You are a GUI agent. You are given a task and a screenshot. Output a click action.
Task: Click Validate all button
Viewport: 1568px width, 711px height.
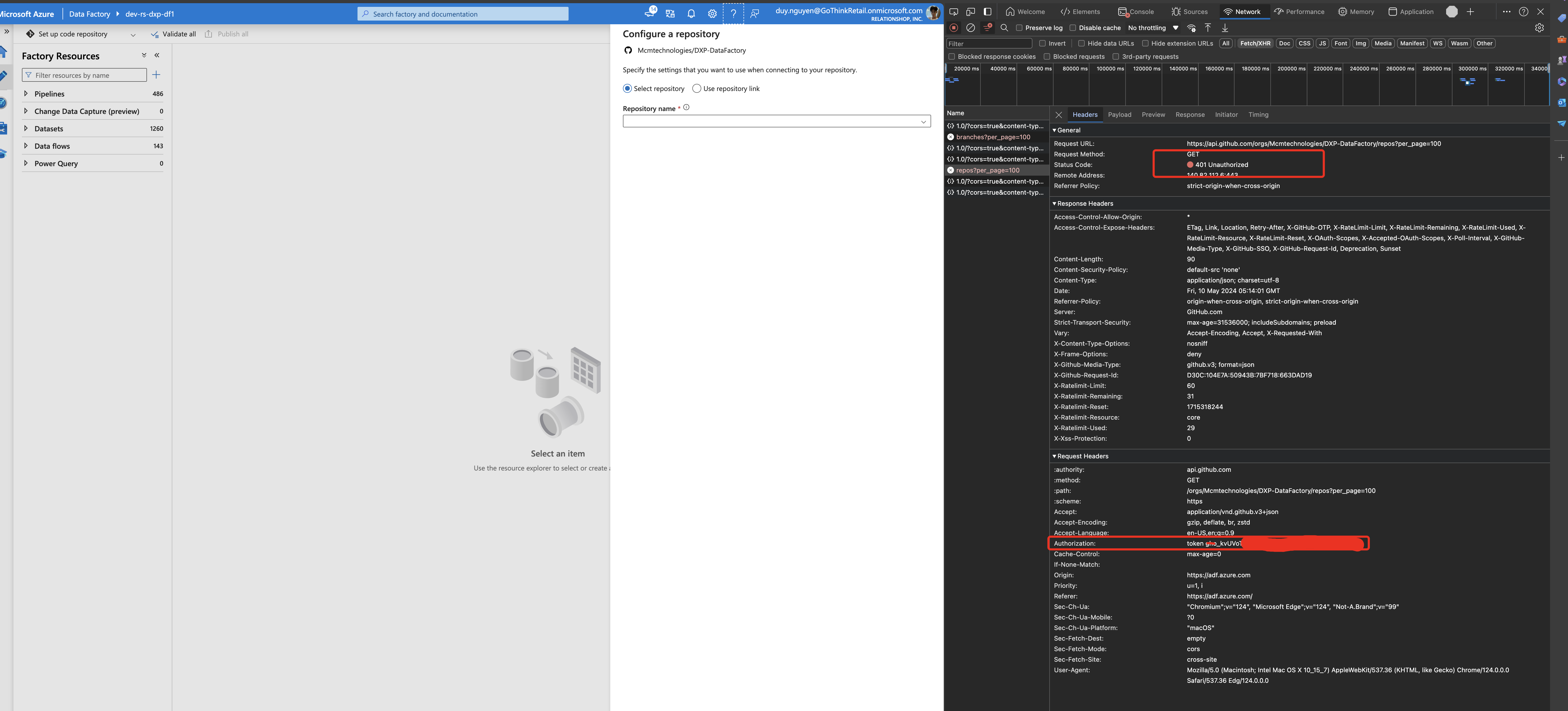click(174, 34)
